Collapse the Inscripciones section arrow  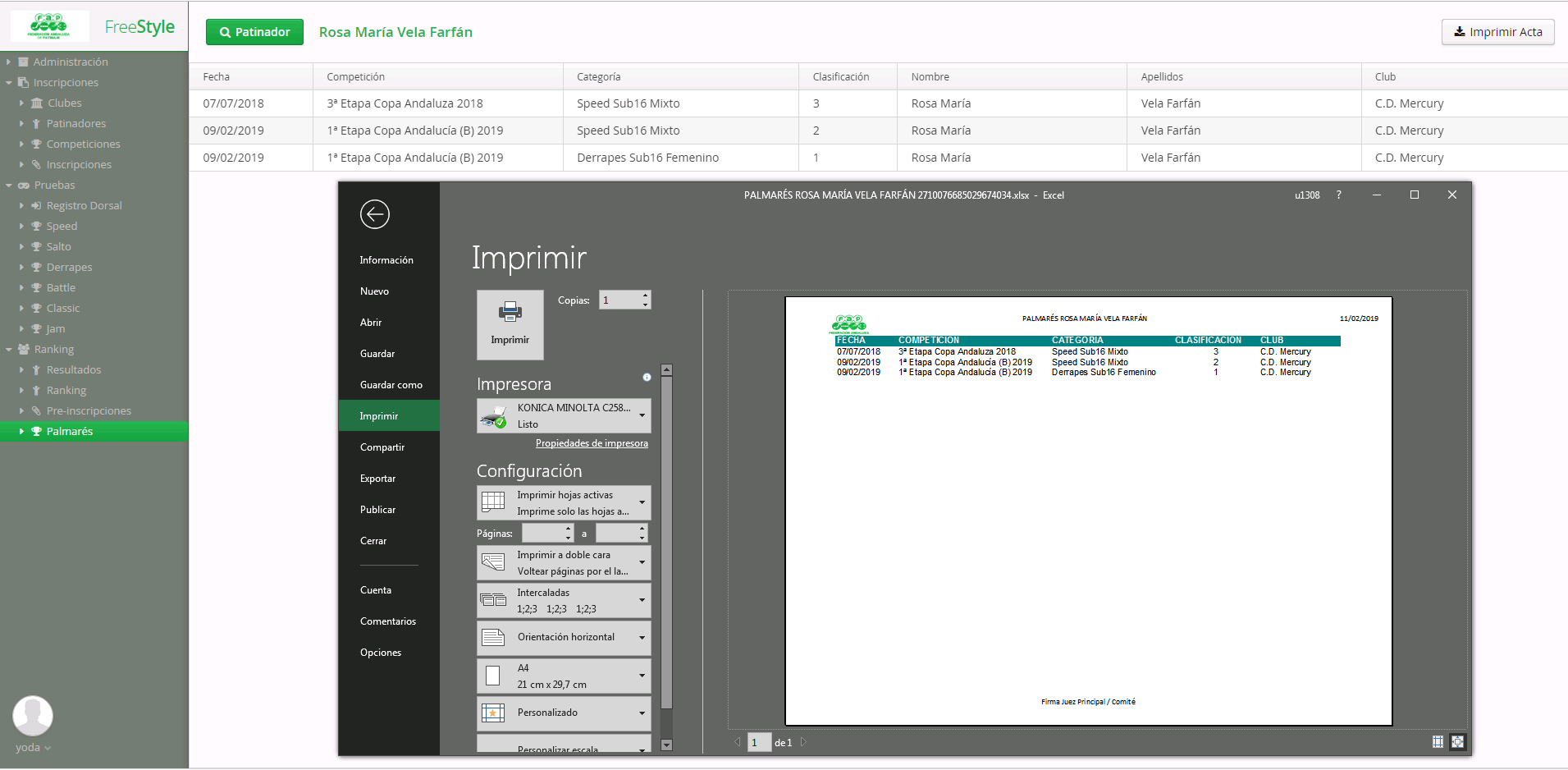8,83
